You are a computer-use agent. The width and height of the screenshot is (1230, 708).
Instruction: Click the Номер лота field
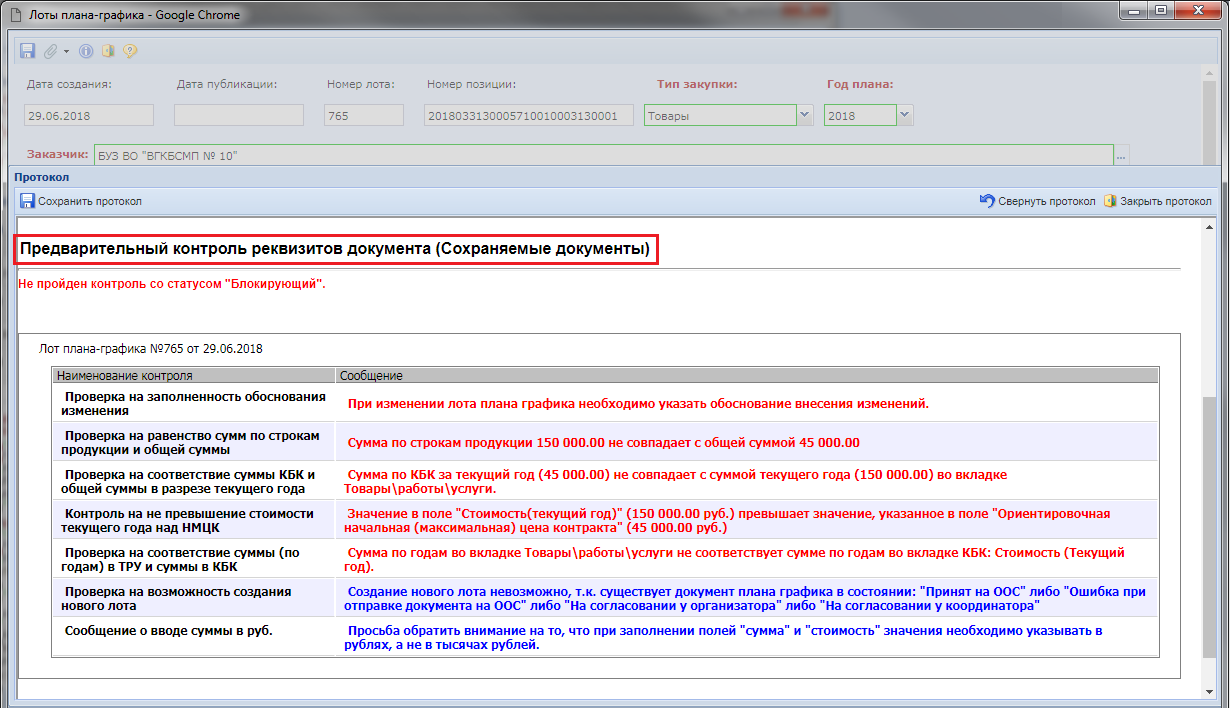coord(363,115)
